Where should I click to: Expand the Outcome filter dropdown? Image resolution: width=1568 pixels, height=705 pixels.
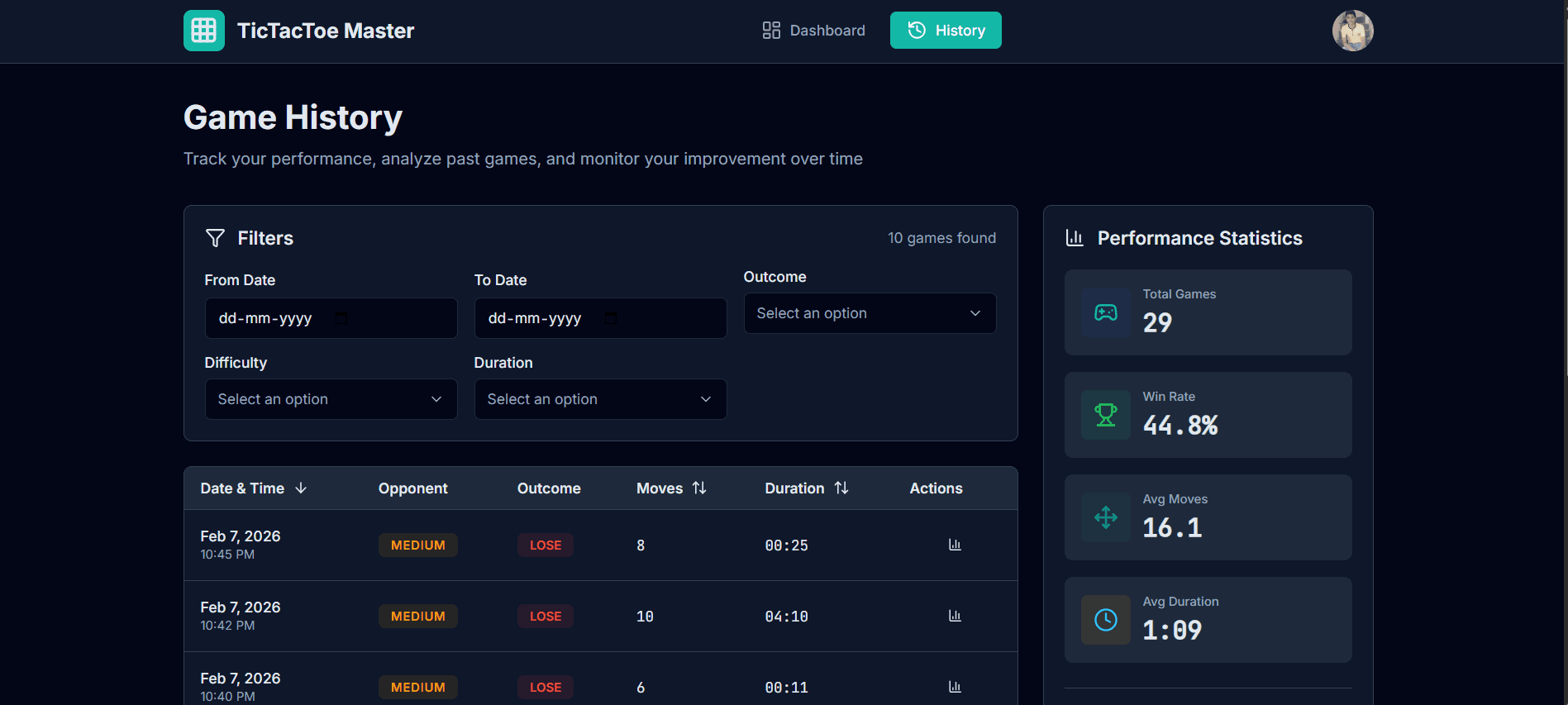[x=870, y=313]
